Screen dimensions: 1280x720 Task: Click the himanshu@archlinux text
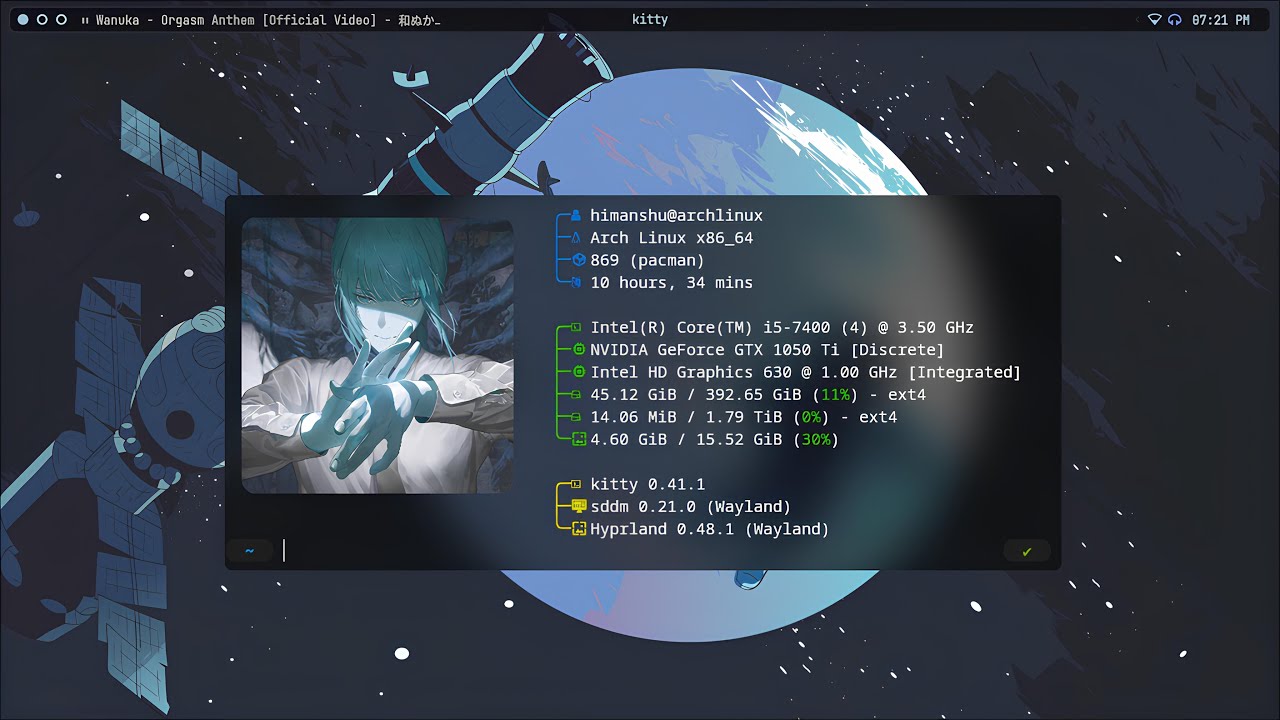pyautogui.click(x=676, y=215)
